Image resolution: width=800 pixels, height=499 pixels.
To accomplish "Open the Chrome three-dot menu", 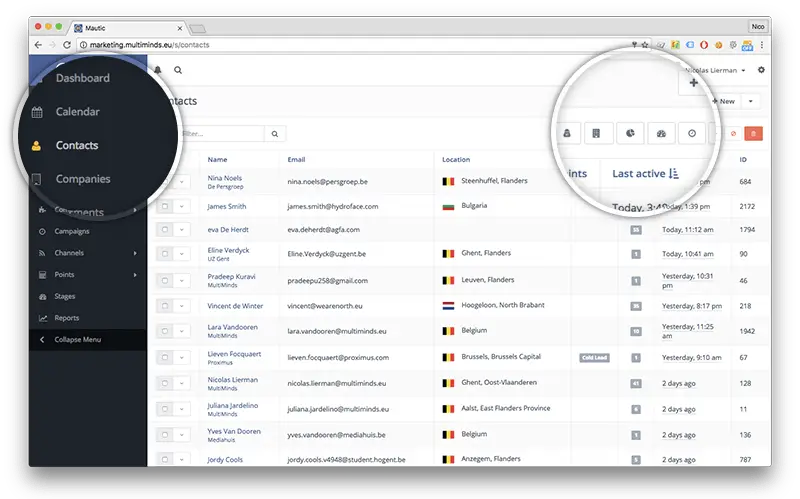I will coord(762,45).
